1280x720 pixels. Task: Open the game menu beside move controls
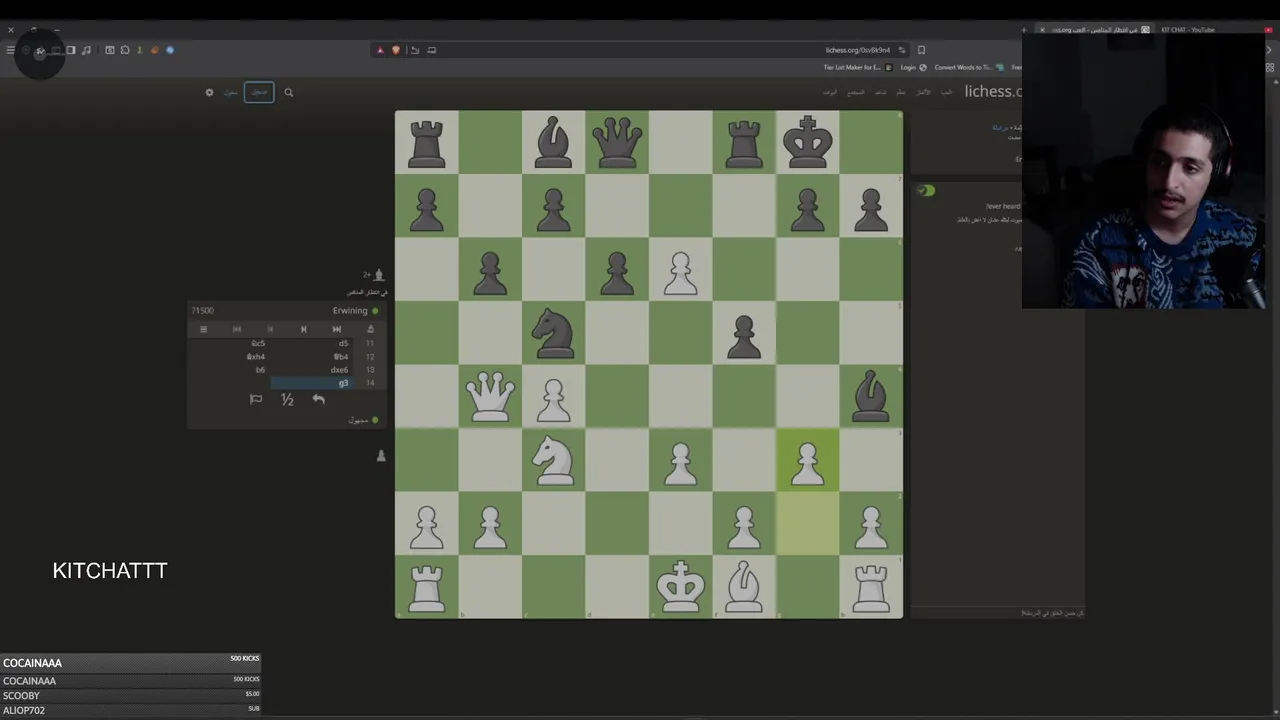coord(204,329)
